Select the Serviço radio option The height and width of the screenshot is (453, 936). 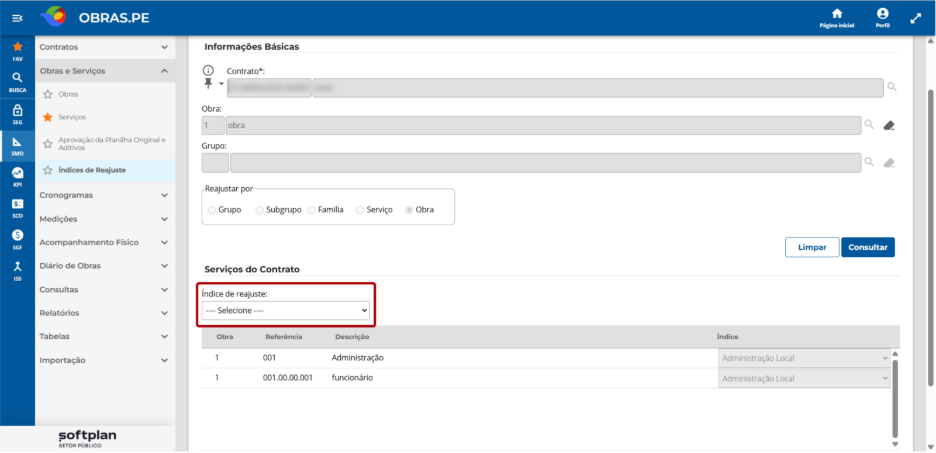359,211
